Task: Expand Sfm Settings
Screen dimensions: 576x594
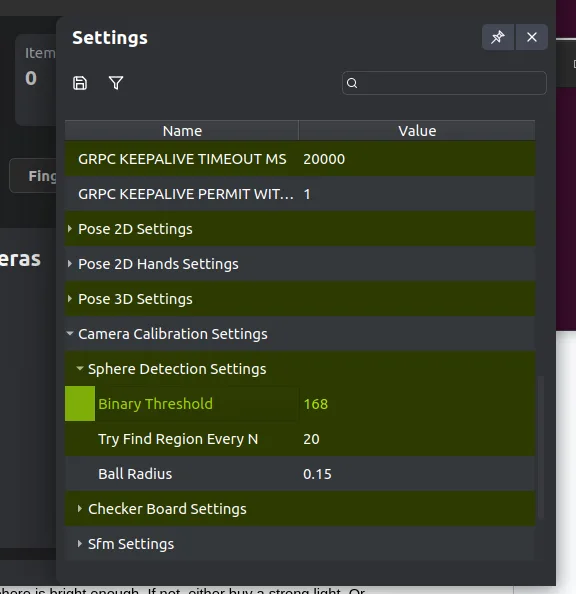Action: click(x=80, y=544)
